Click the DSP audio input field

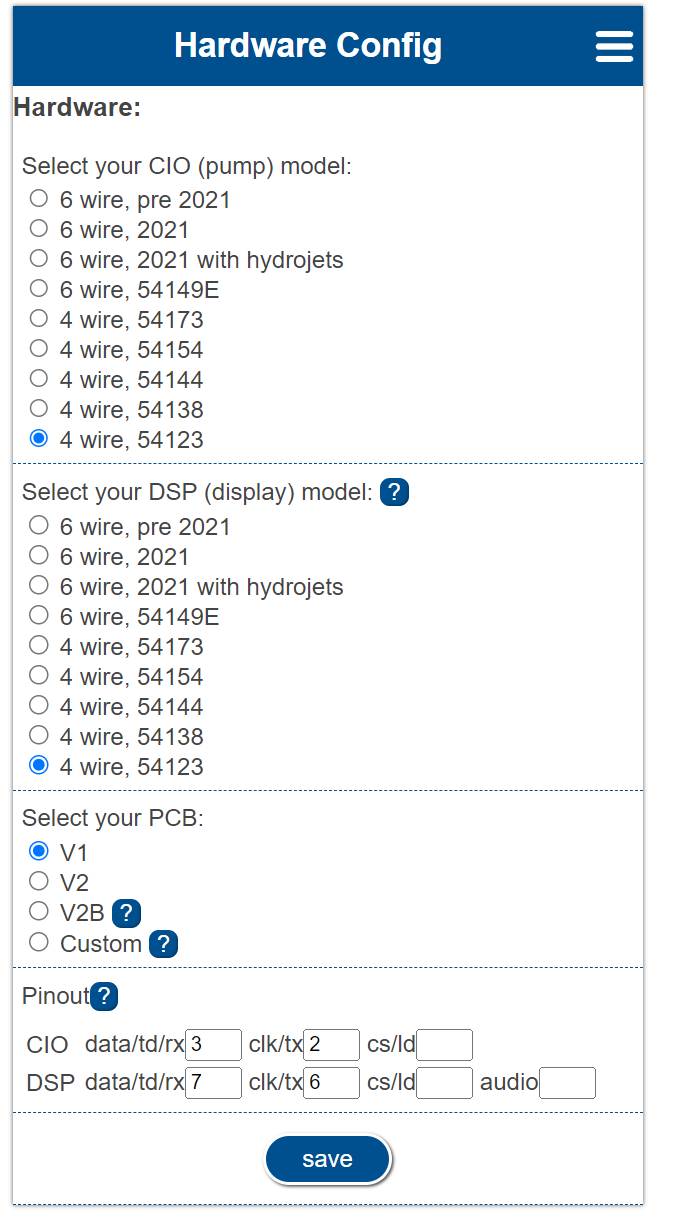coord(567,1082)
